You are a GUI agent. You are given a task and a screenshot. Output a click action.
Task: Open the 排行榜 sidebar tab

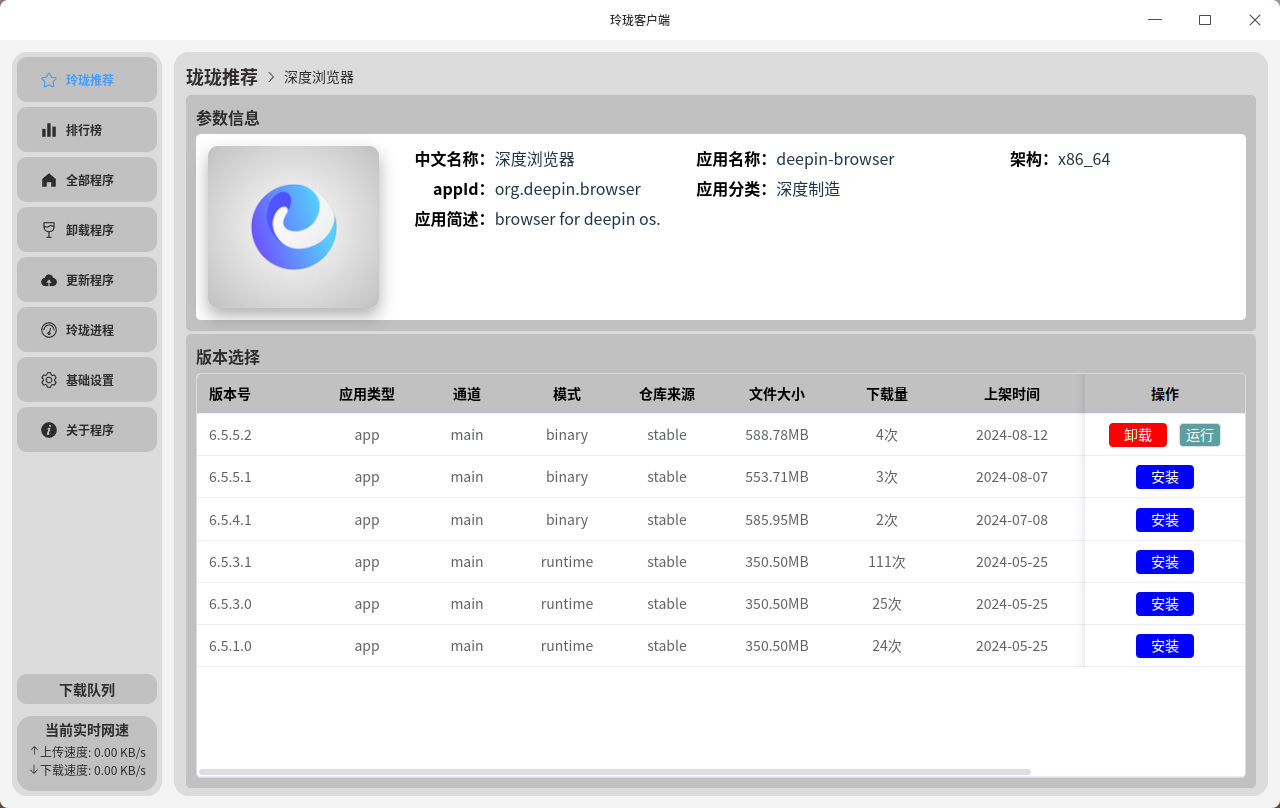[x=87, y=130]
